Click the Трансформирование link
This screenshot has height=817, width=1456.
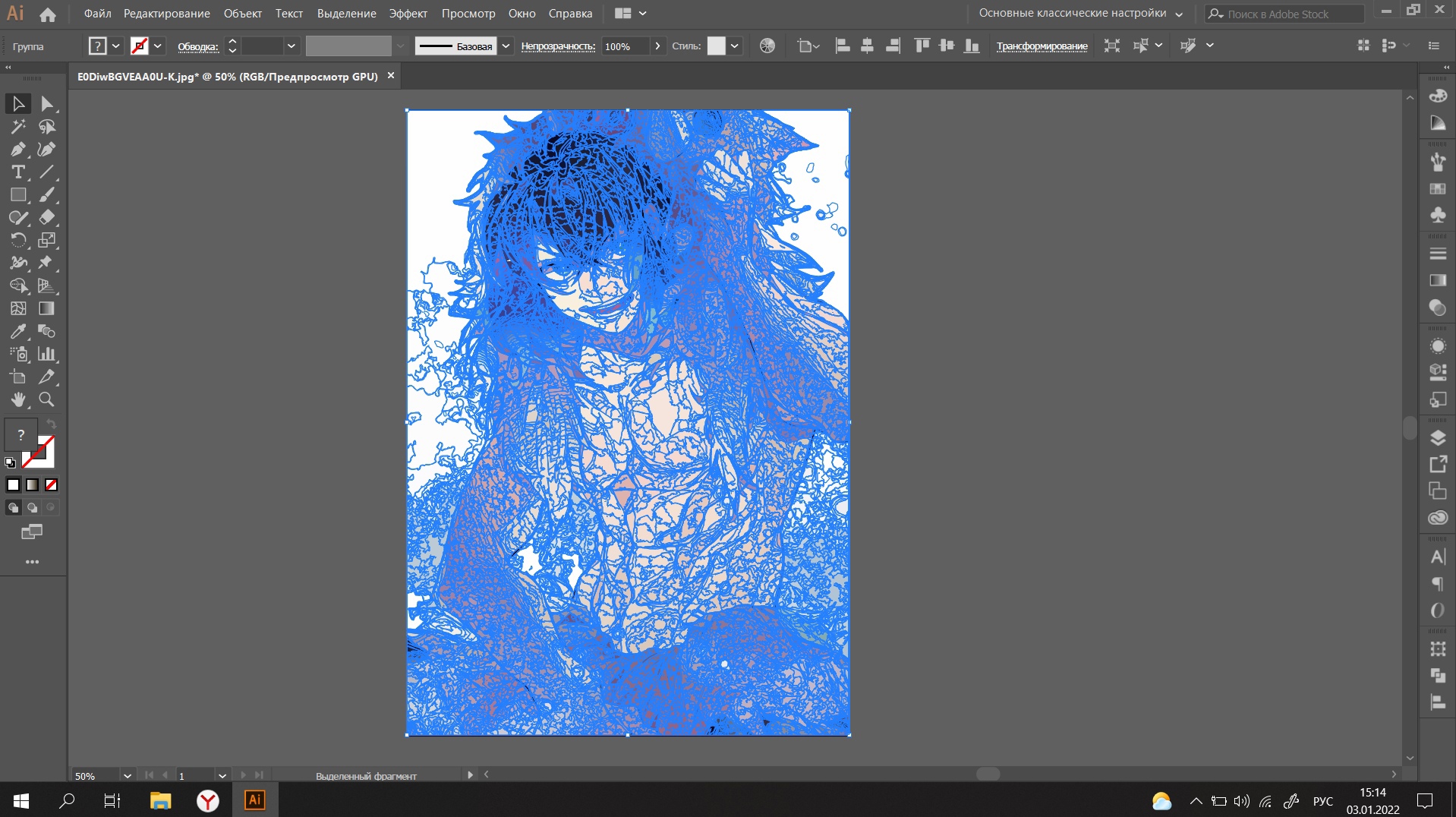(x=1042, y=46)
